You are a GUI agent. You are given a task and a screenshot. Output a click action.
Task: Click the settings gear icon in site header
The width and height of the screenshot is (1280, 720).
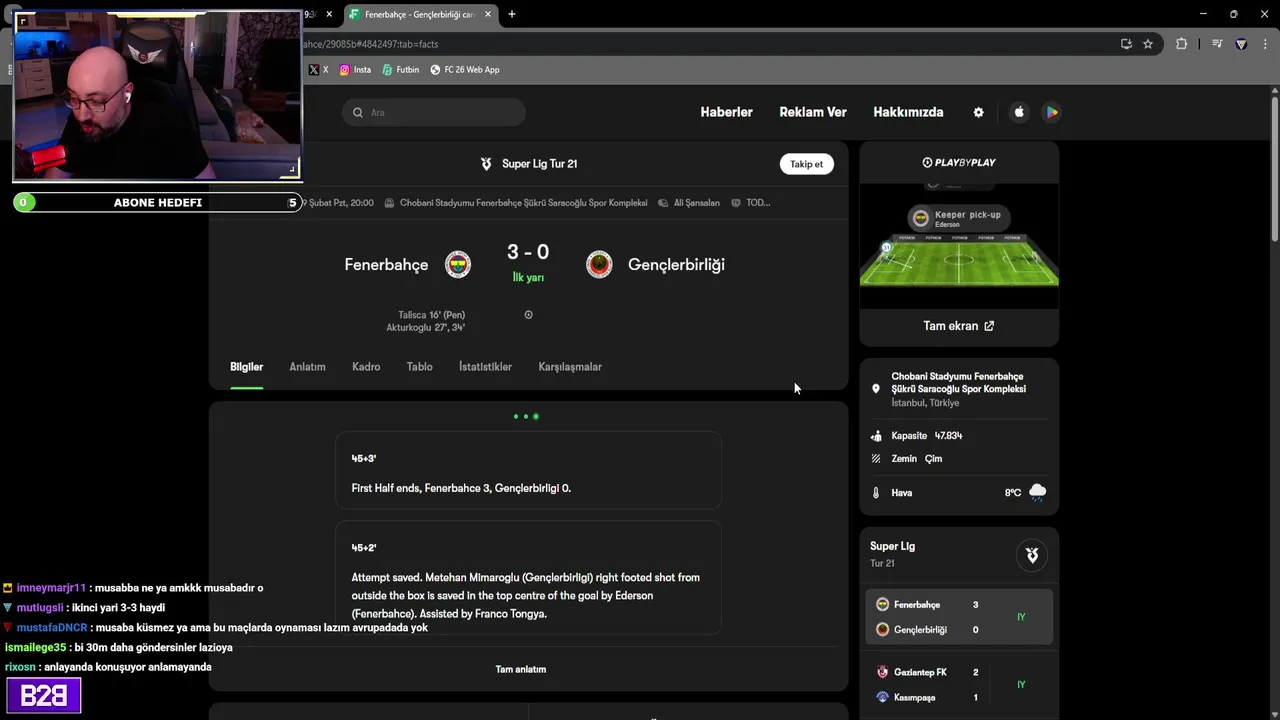(x=978, y=112)
